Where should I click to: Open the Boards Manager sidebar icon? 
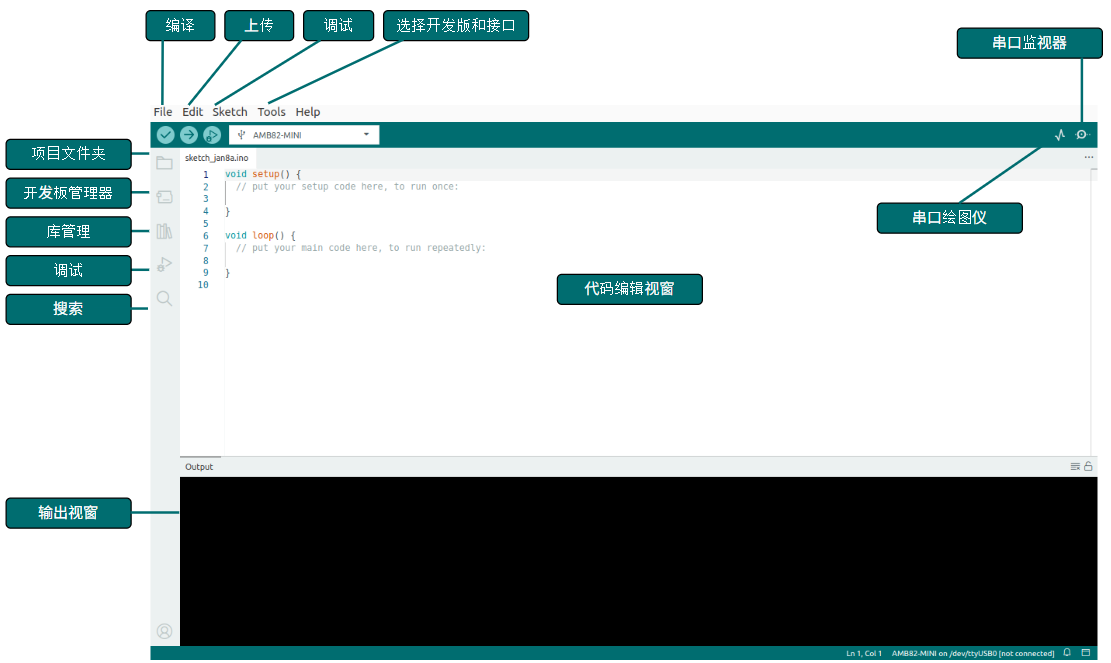click(x=164, y=197)
